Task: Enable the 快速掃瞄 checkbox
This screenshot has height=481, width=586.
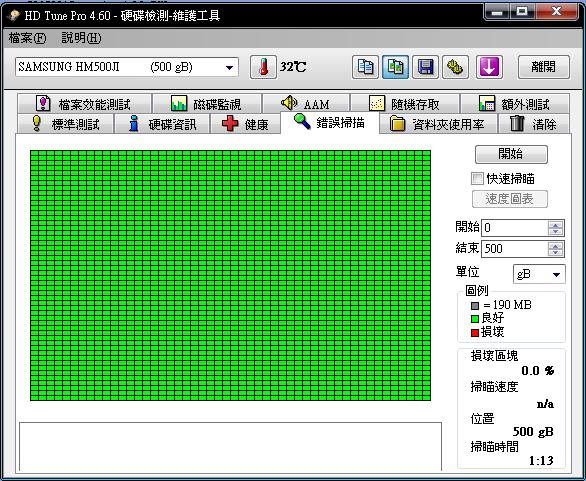Action: (x=477, y=179)
